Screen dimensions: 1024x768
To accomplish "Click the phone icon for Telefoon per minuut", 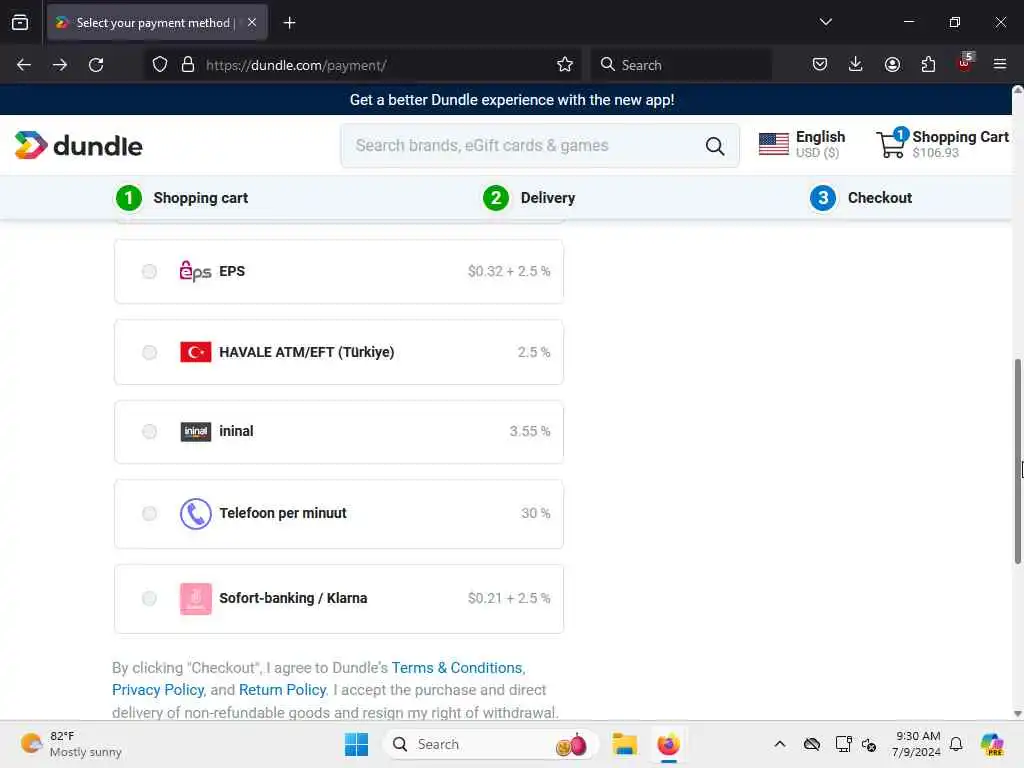I will coord(195,514).
